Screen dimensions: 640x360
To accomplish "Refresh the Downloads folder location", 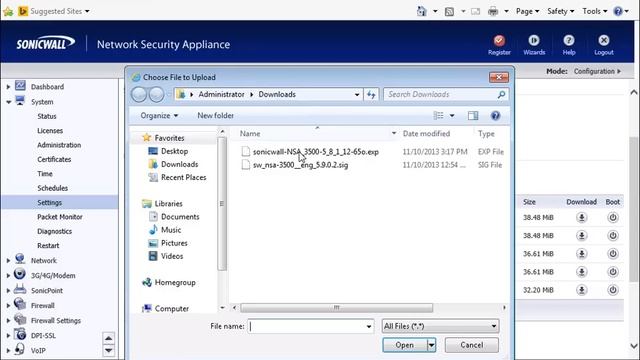I will click(371, 94).
